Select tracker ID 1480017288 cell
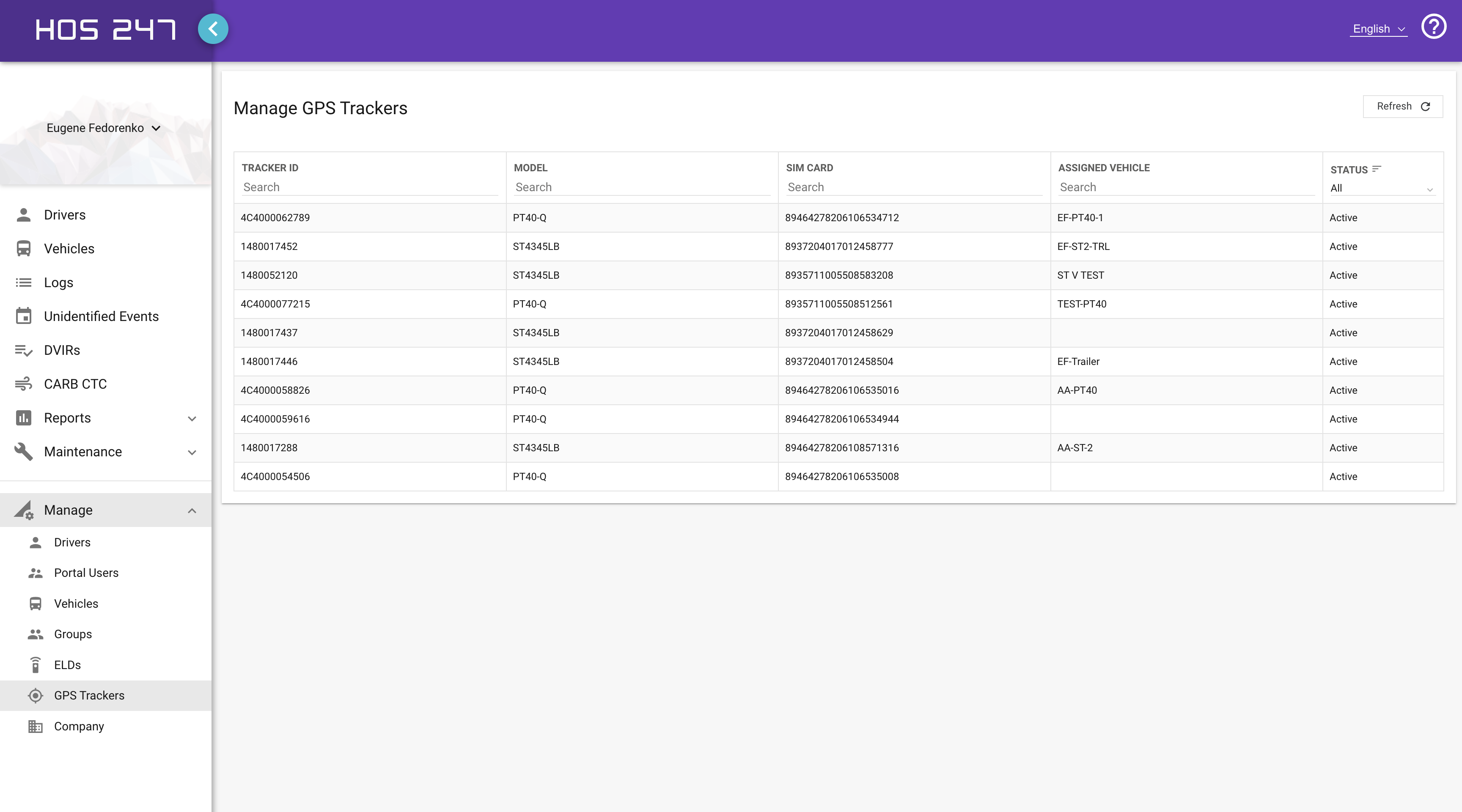Viewport: 1462px width, 812px height. pyautogui.click(x=369, y=448)
